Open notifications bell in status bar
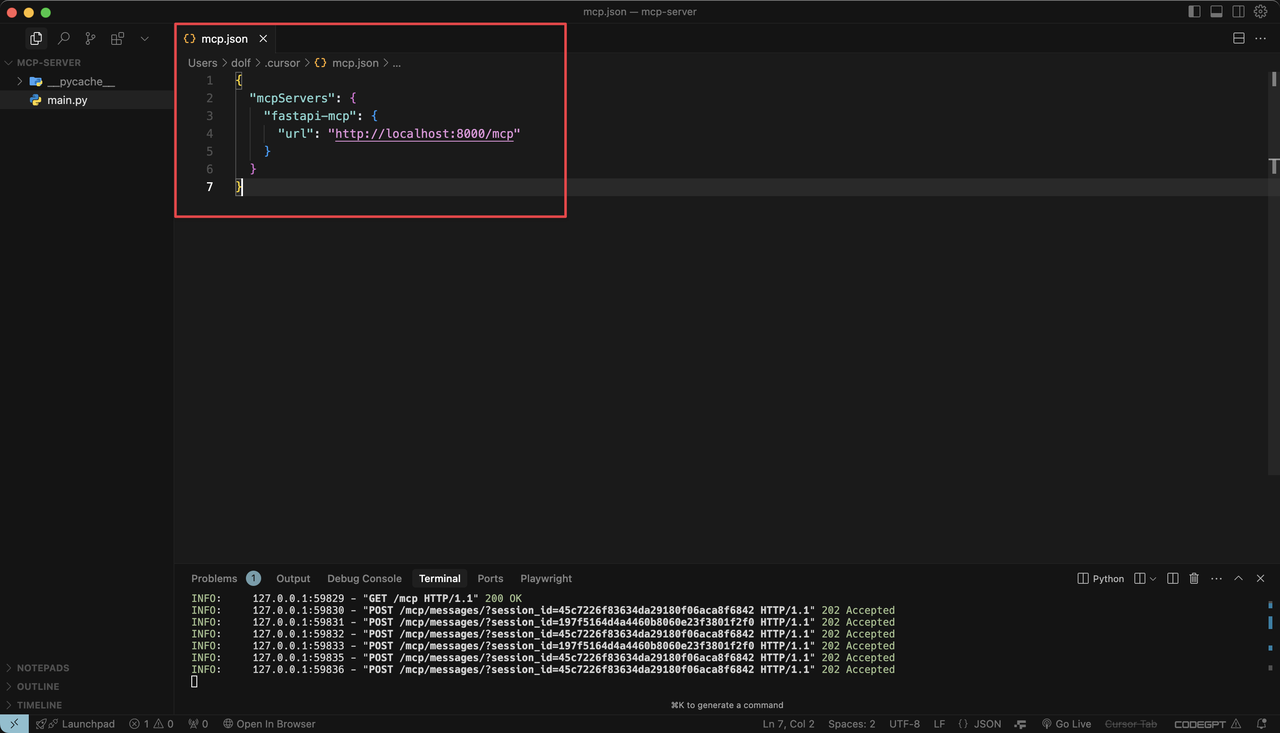The width and height of the screenshot is (1280, 733). [1263, 723]
